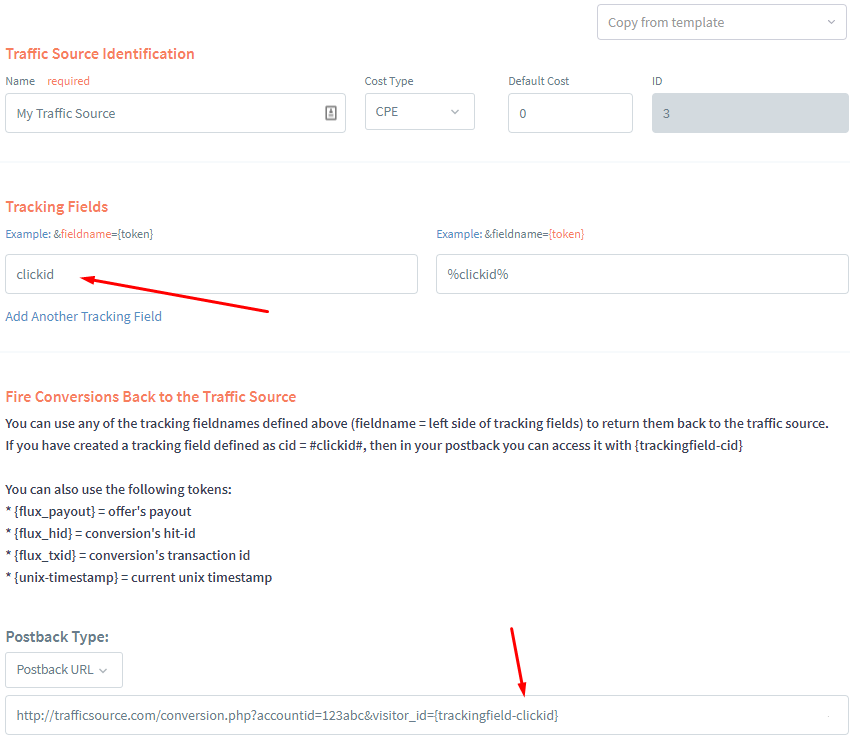Image resolution: width=850 pixels, height=740 pixels.
Task: Click the Fire Conversions Back heading
Action: pos(151,397)
